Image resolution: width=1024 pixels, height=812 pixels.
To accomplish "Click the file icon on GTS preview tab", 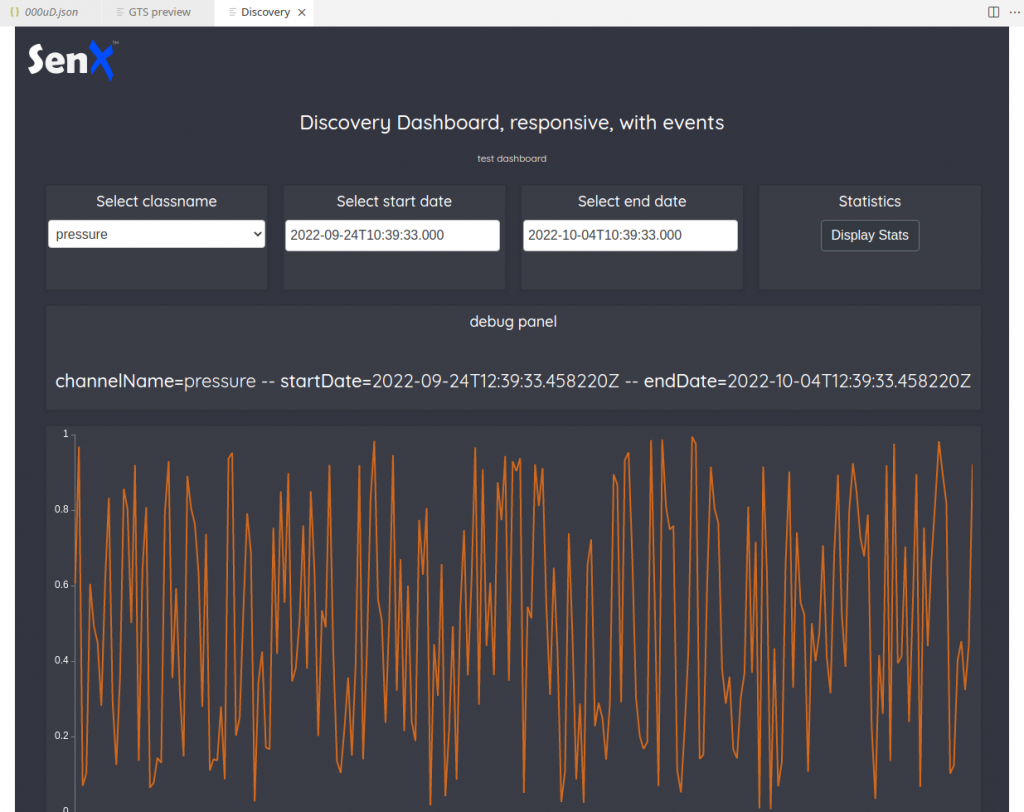I will click(121, 12).
